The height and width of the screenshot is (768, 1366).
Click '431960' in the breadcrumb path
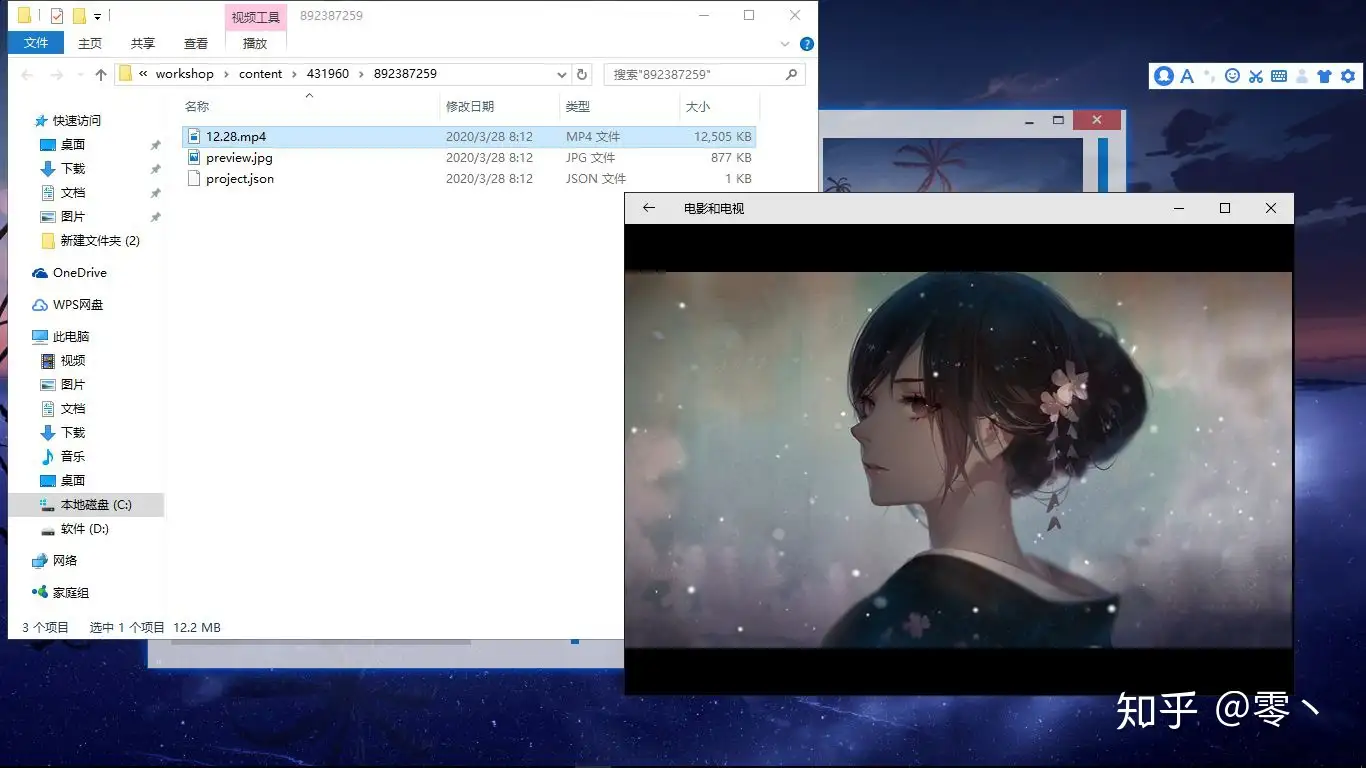328,74
